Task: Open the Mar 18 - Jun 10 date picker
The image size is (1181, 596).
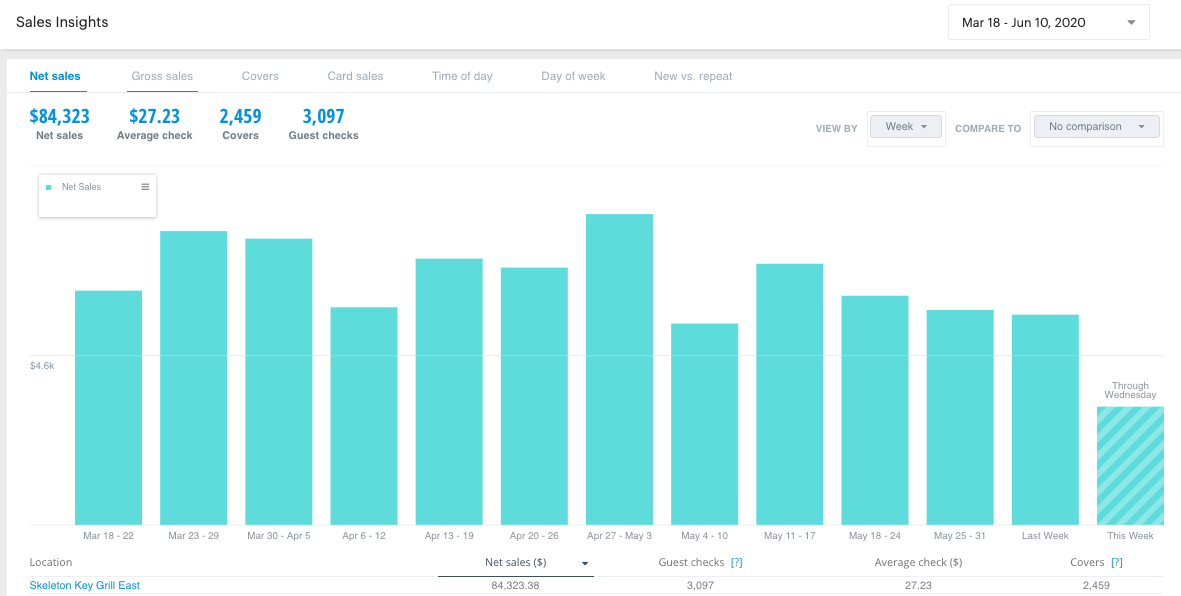Action: (1048, 21)
